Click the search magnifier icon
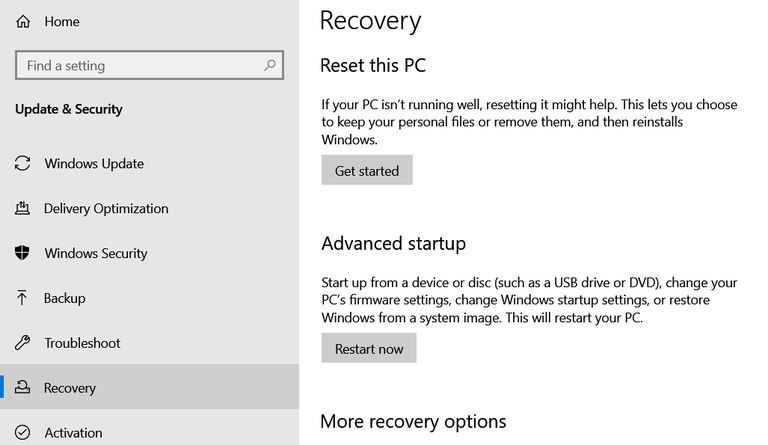The image size is (768, 445). click(x=270, y=66)
